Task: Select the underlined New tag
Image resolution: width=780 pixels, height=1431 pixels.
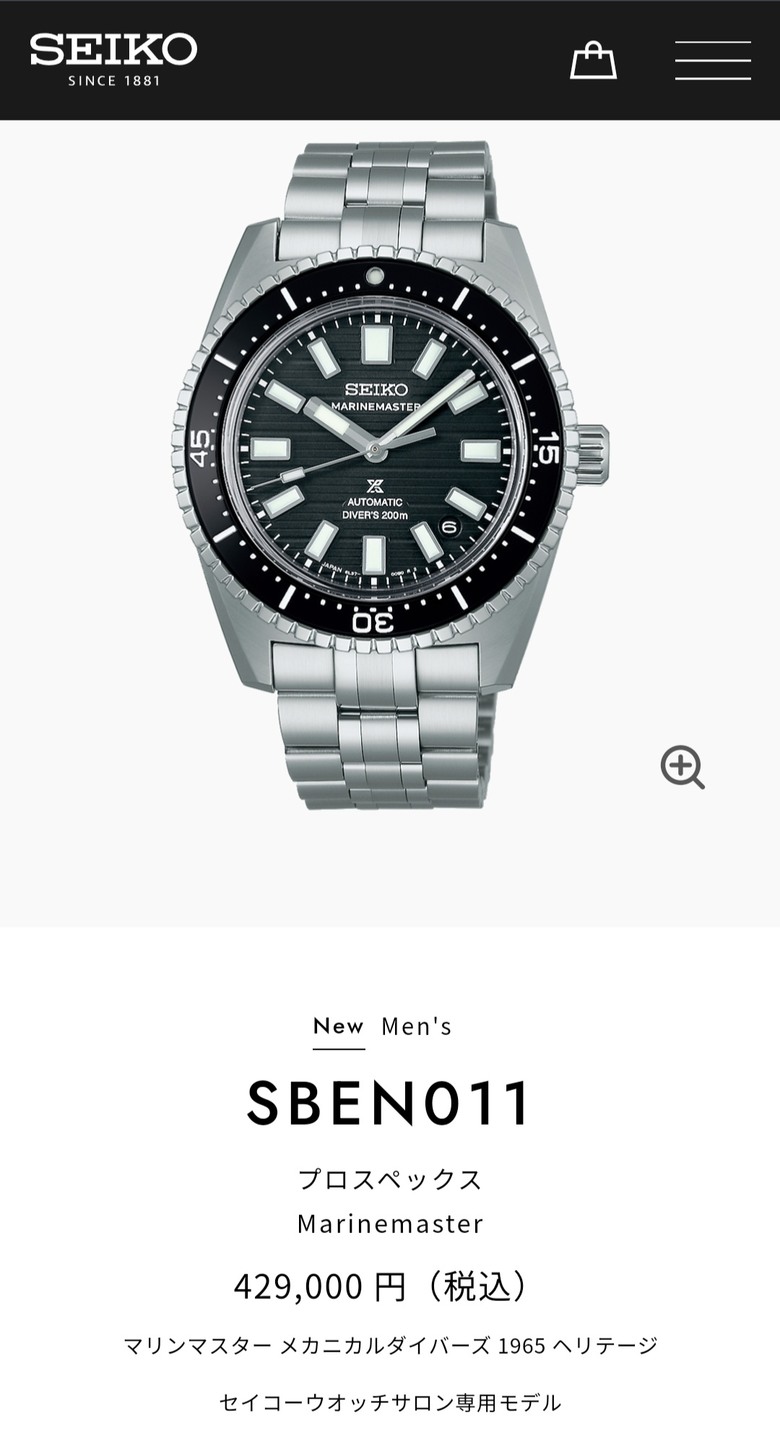Action: (x=338, y=1026)
